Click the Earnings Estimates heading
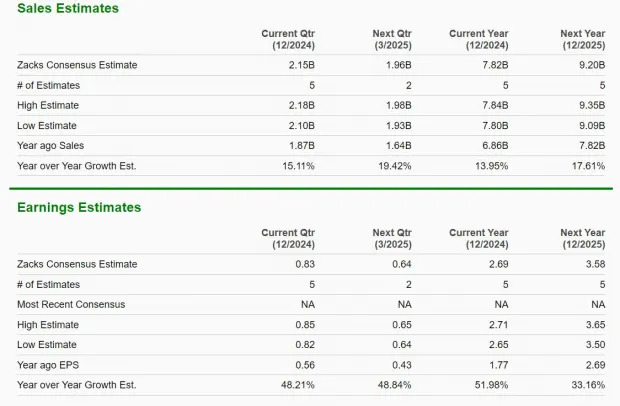 [x=79, y=208]
